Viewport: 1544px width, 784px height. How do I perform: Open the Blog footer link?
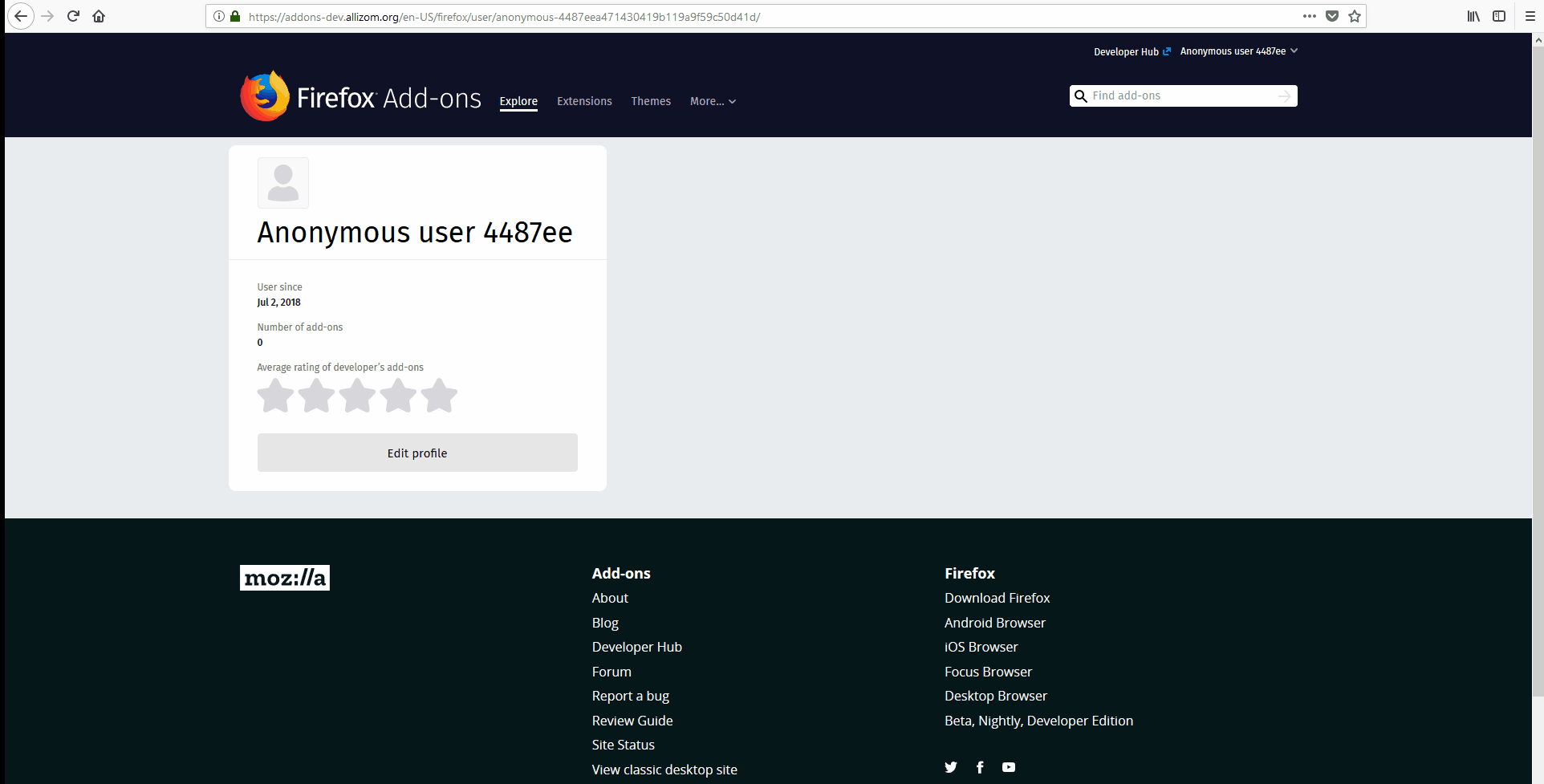point(605,623)
